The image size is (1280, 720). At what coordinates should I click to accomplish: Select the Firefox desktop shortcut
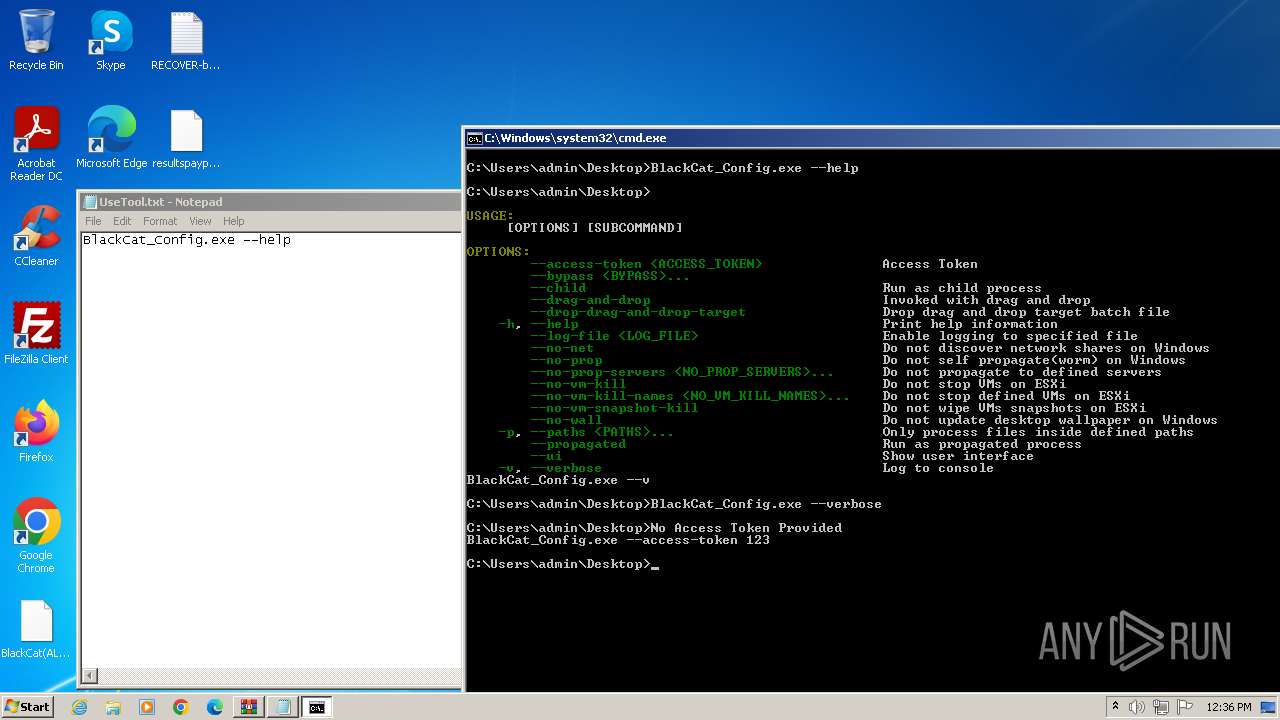coord(36,432)
